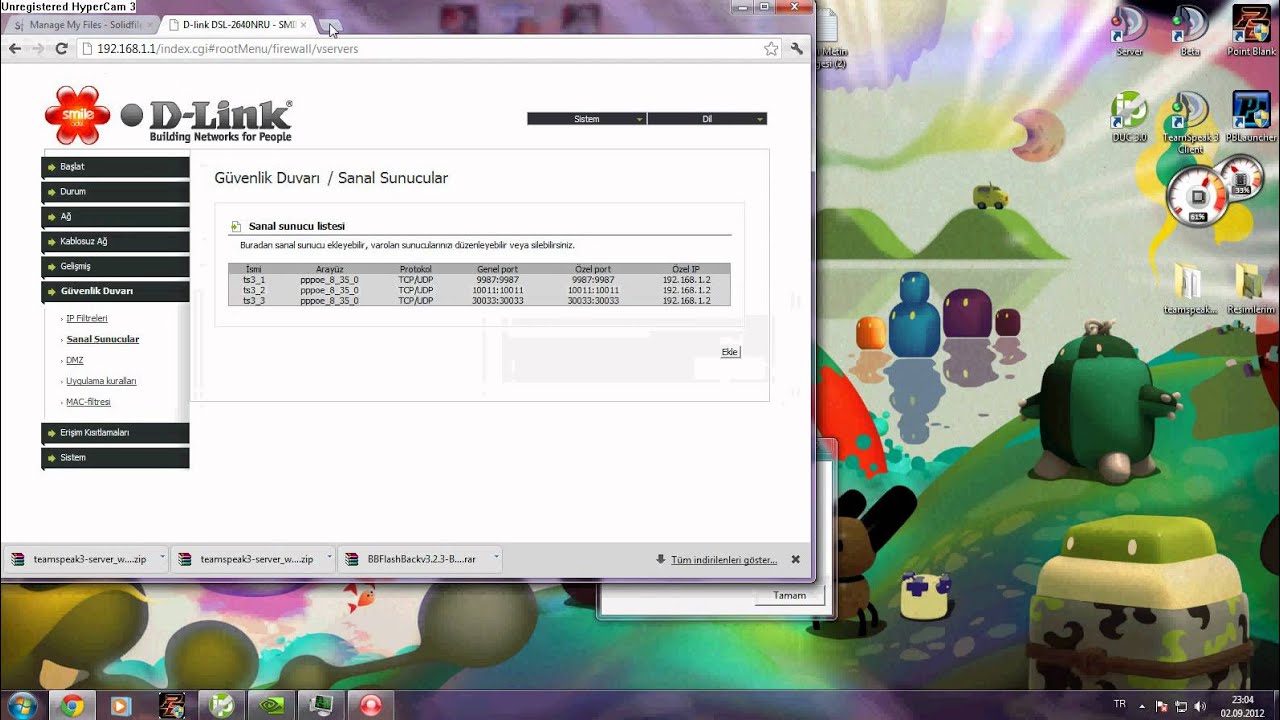This screenshot has height=720, width=1280.
Task: Open the NVIDIA taskbar icon
Action: pos(271,705)
